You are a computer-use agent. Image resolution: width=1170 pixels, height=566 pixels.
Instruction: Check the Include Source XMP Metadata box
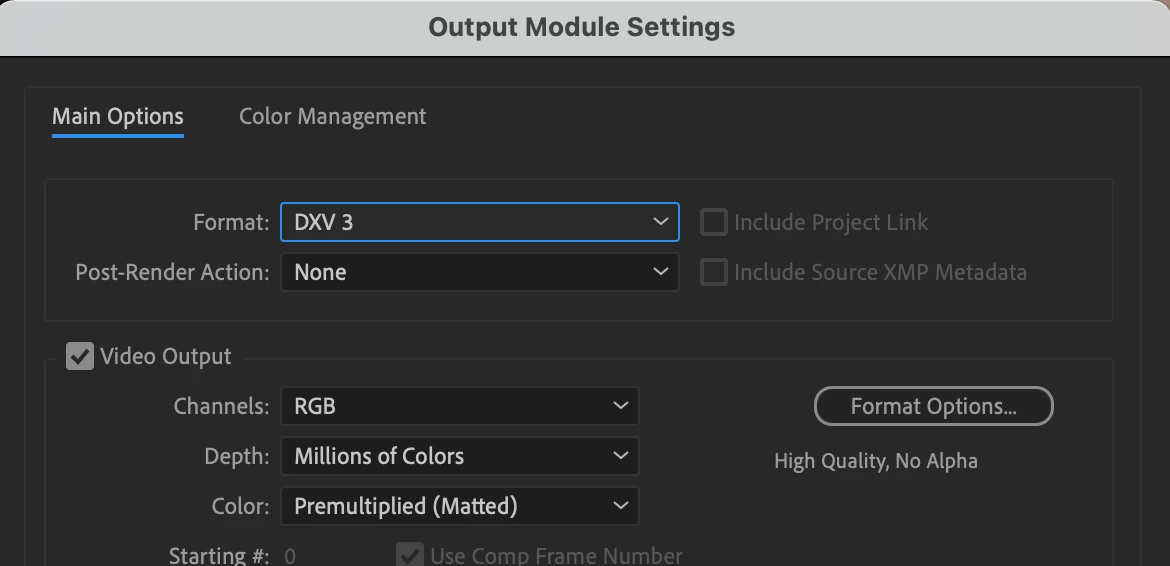click(x=713, y=272)
